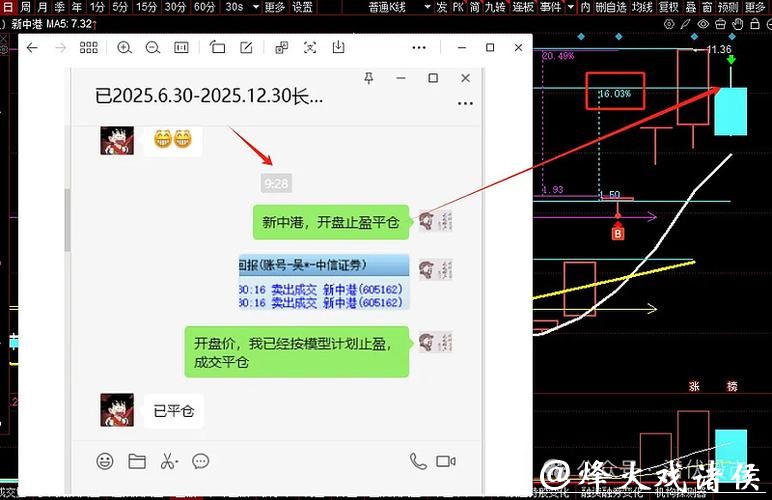Open the 更多 menu at toolbar's right end
The height and width of the screenshot is (500, 772).
[x=755, y=7]
